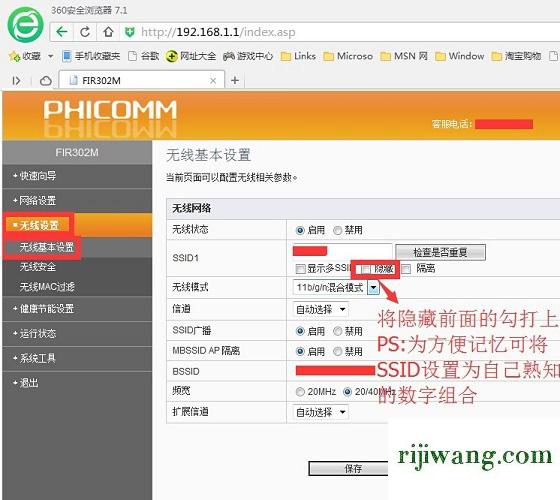
Task: Open the 网址大全 bookmark
Action: 191,56
